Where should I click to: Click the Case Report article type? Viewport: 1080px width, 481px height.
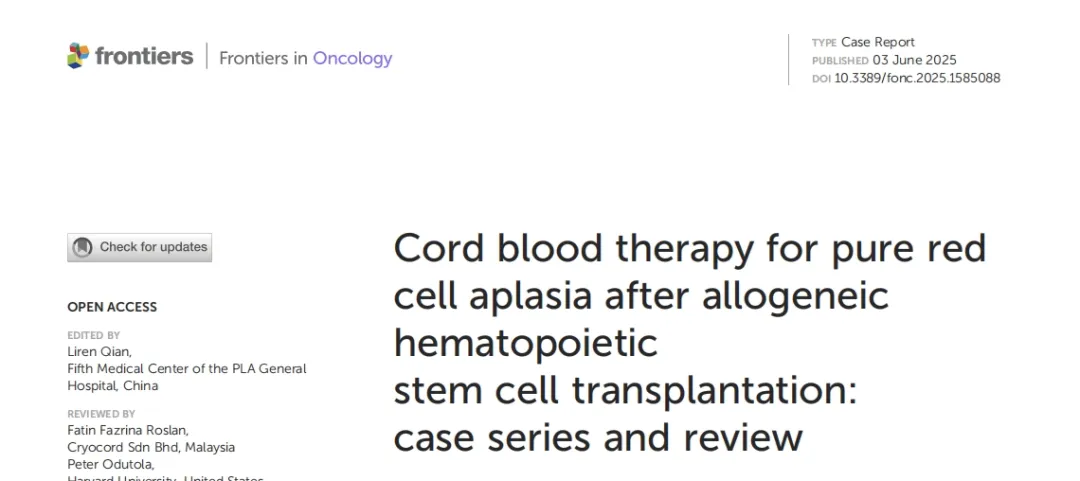pos(878,42)
